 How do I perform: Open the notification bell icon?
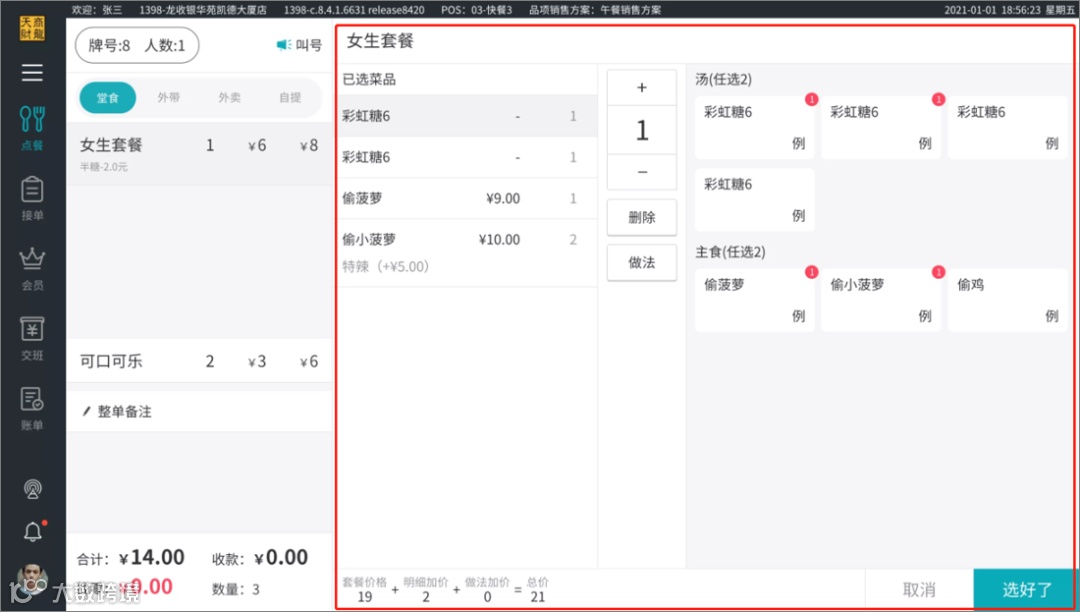coord(32,531)
